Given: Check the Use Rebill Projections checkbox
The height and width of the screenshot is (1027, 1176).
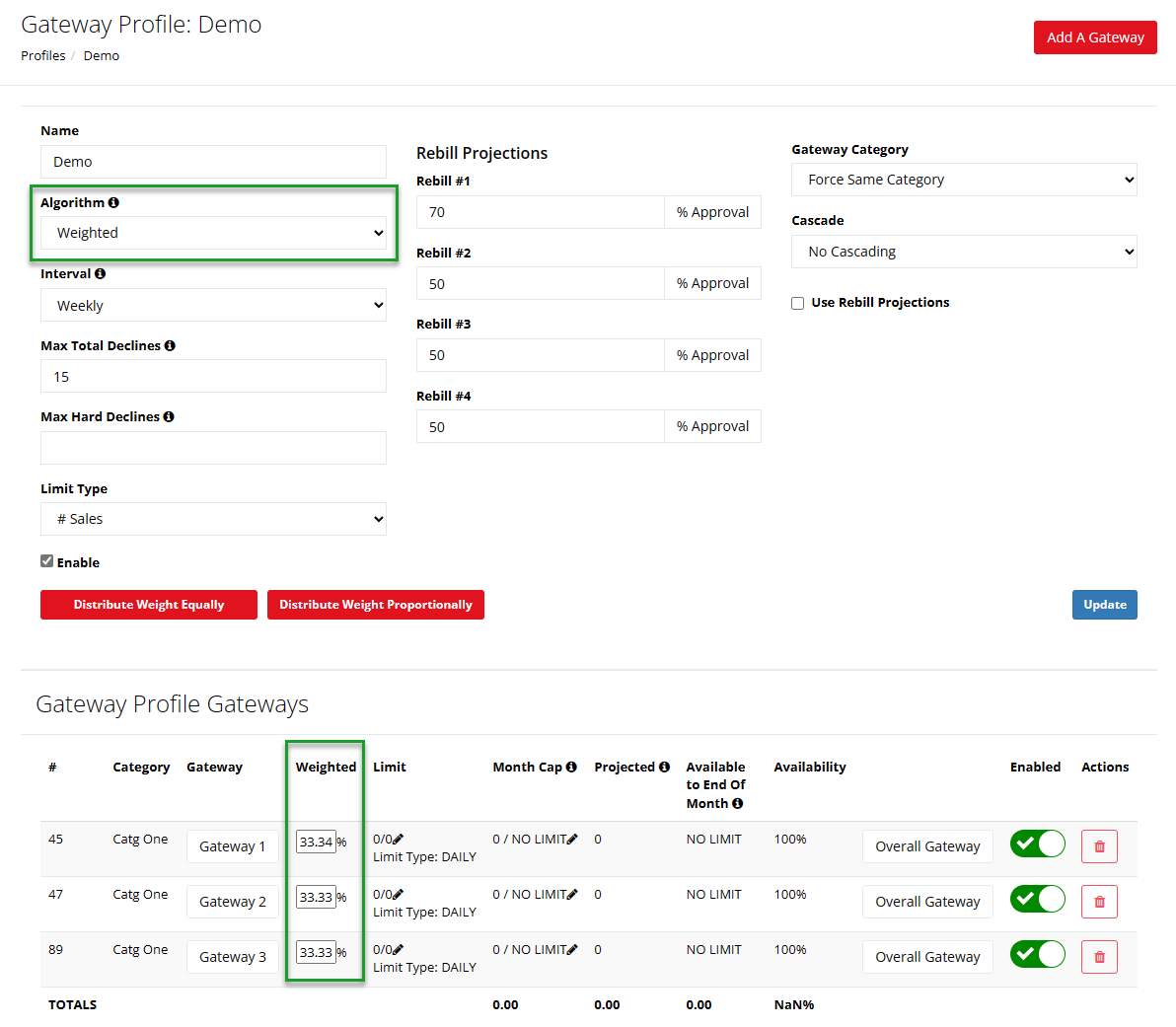Looking at the screenshot, I should coord(798,303).
